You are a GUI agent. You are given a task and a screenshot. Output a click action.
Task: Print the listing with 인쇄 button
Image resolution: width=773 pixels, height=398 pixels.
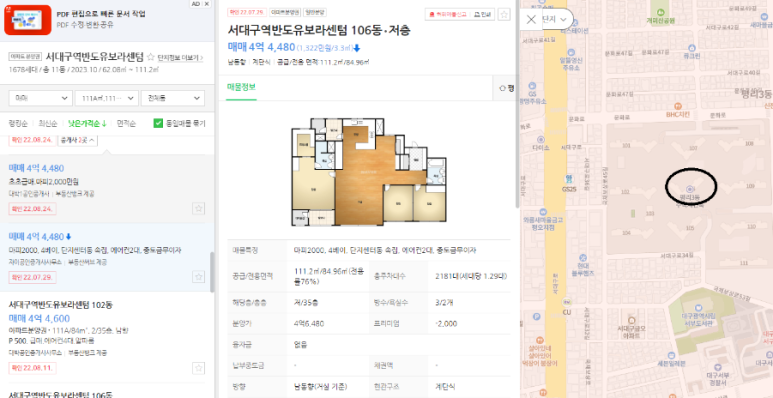point(483,15)
